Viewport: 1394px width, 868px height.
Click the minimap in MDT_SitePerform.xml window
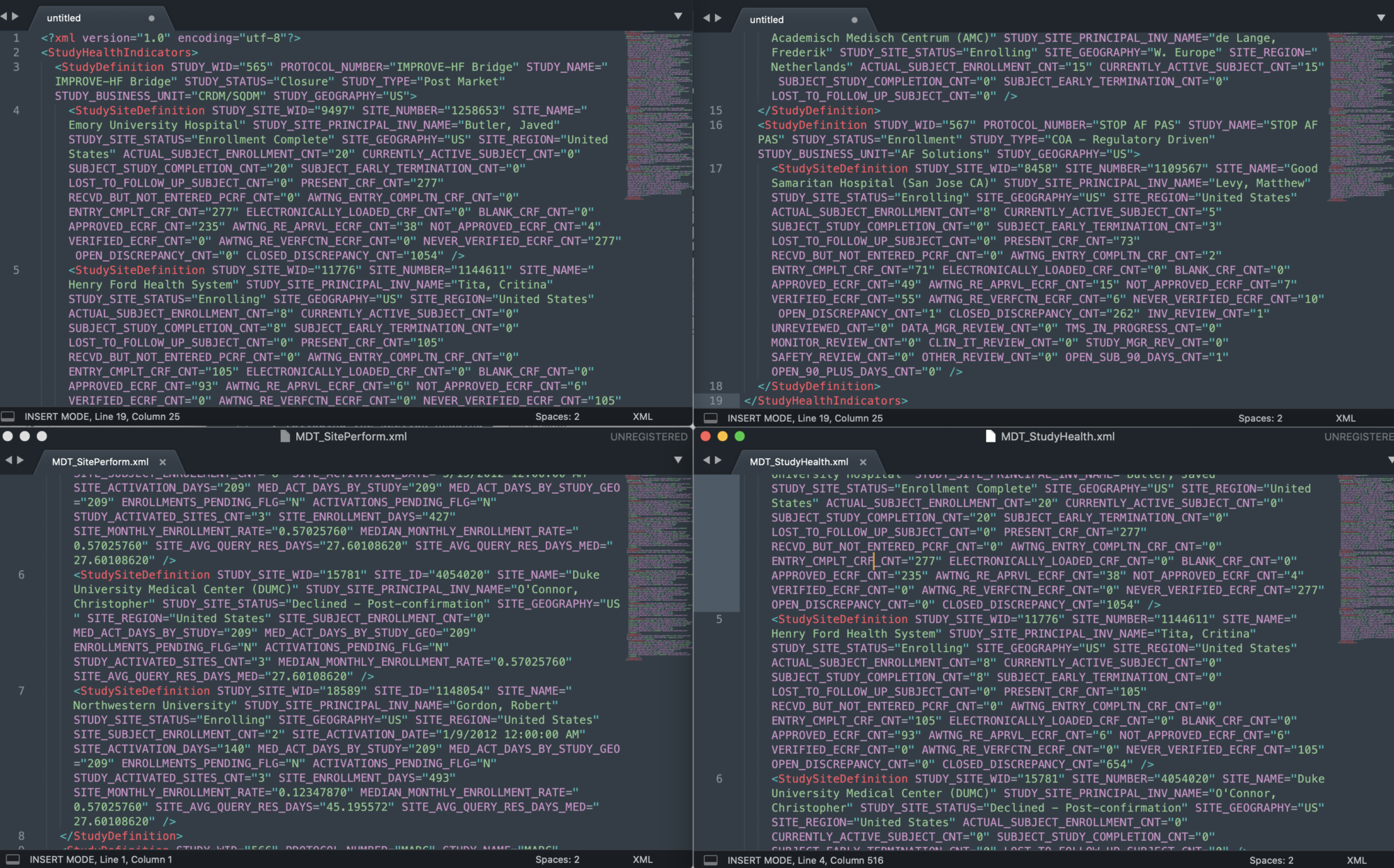[659, 567]
